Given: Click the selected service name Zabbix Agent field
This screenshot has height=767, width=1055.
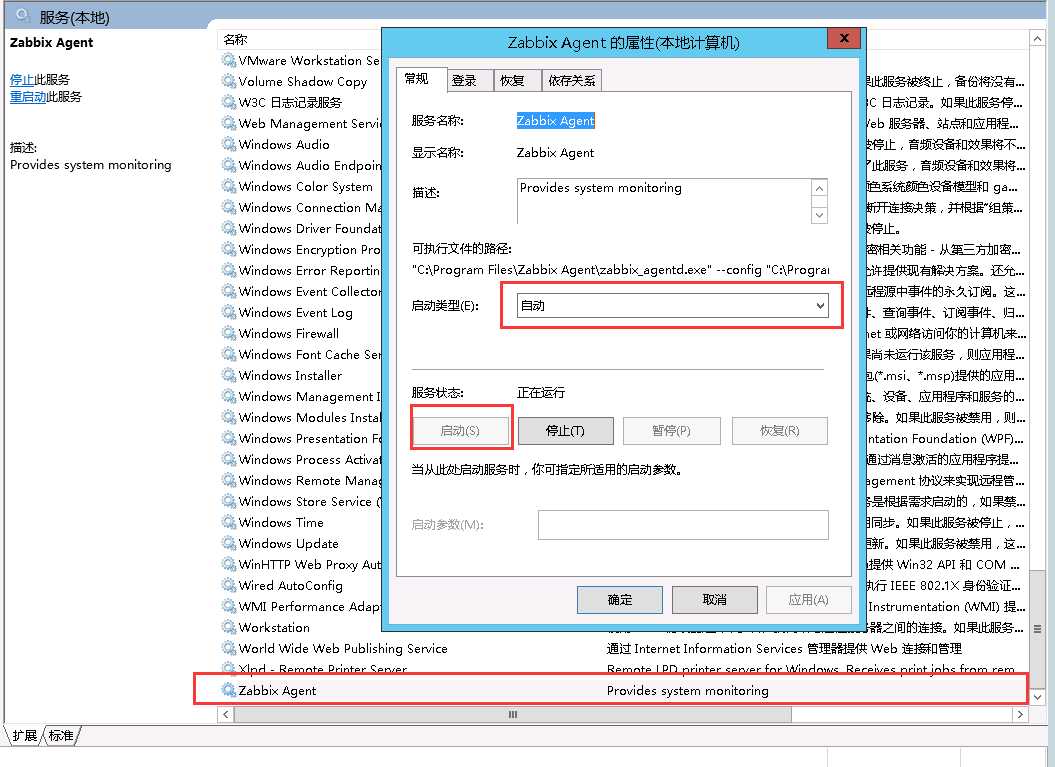Looking at the screenshot, I should tap(555, 120).
